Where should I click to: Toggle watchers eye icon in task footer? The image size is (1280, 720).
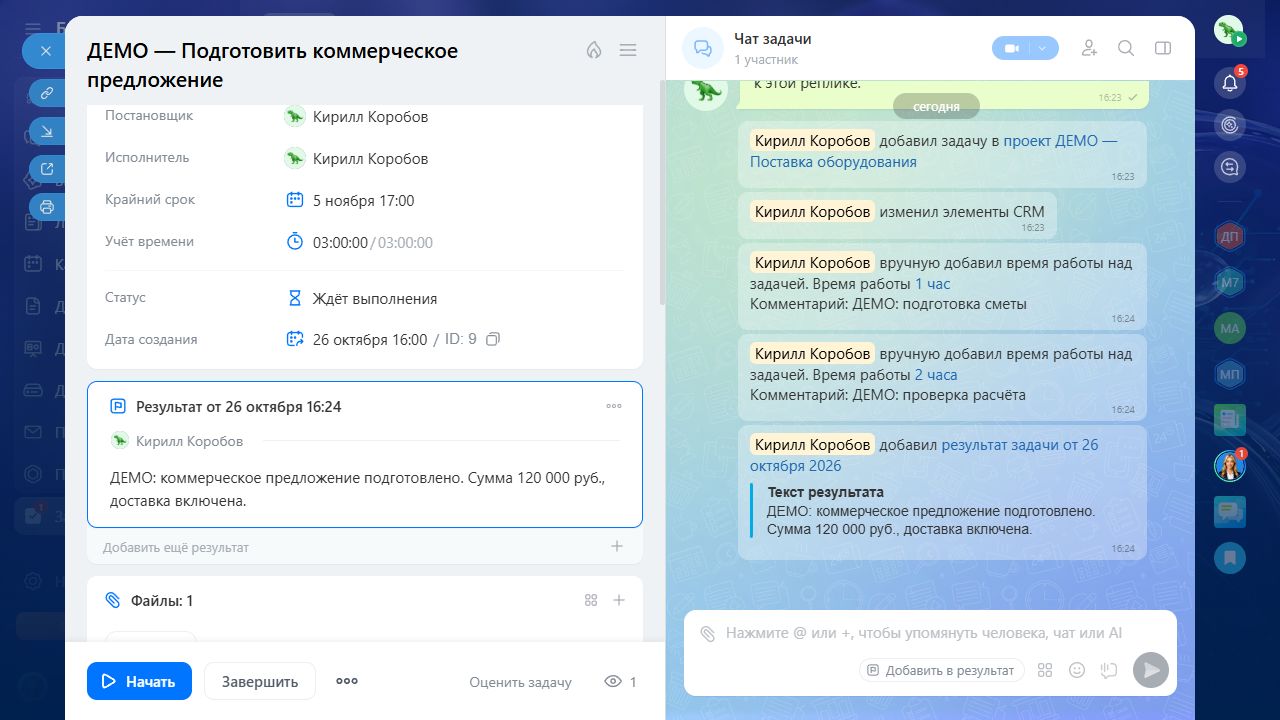click(x=613, y=682)
